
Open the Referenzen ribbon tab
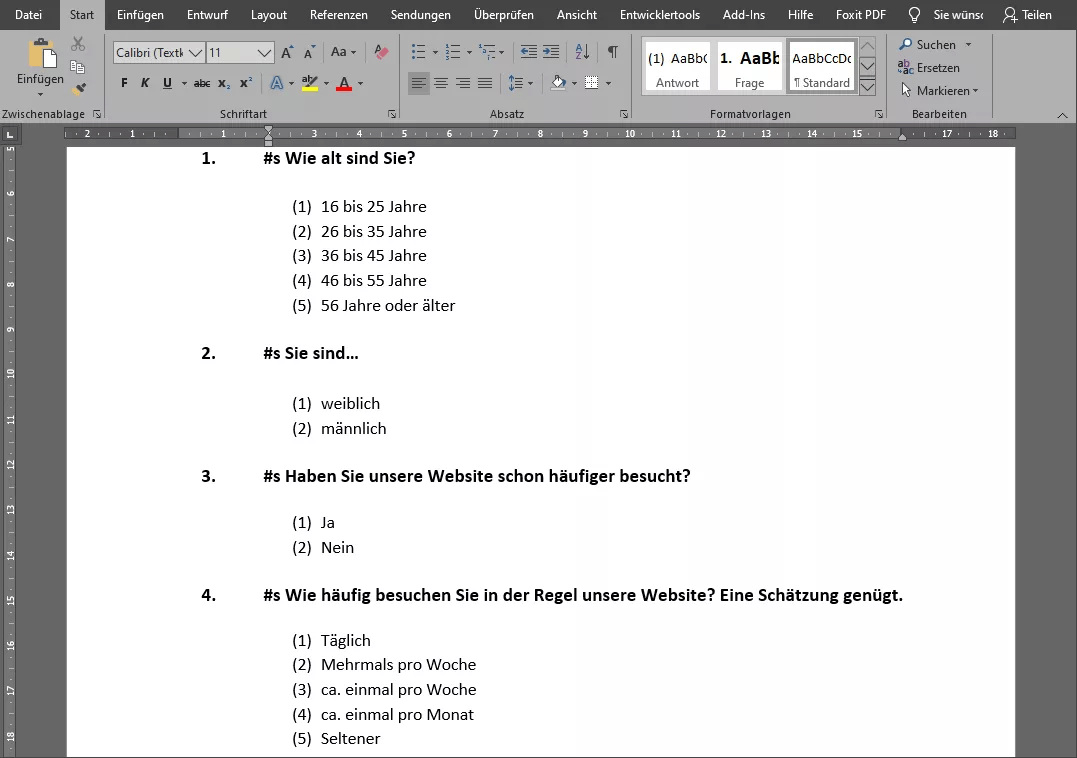point(338,15)
